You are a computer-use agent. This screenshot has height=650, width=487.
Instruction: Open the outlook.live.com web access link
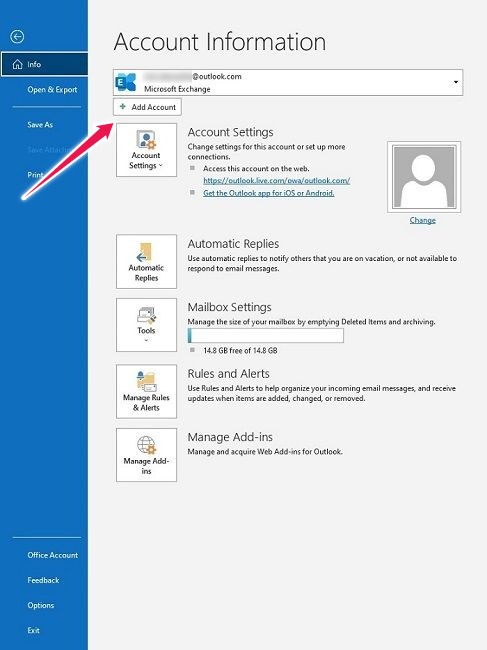pyautogui.click(x=276, y=181)
